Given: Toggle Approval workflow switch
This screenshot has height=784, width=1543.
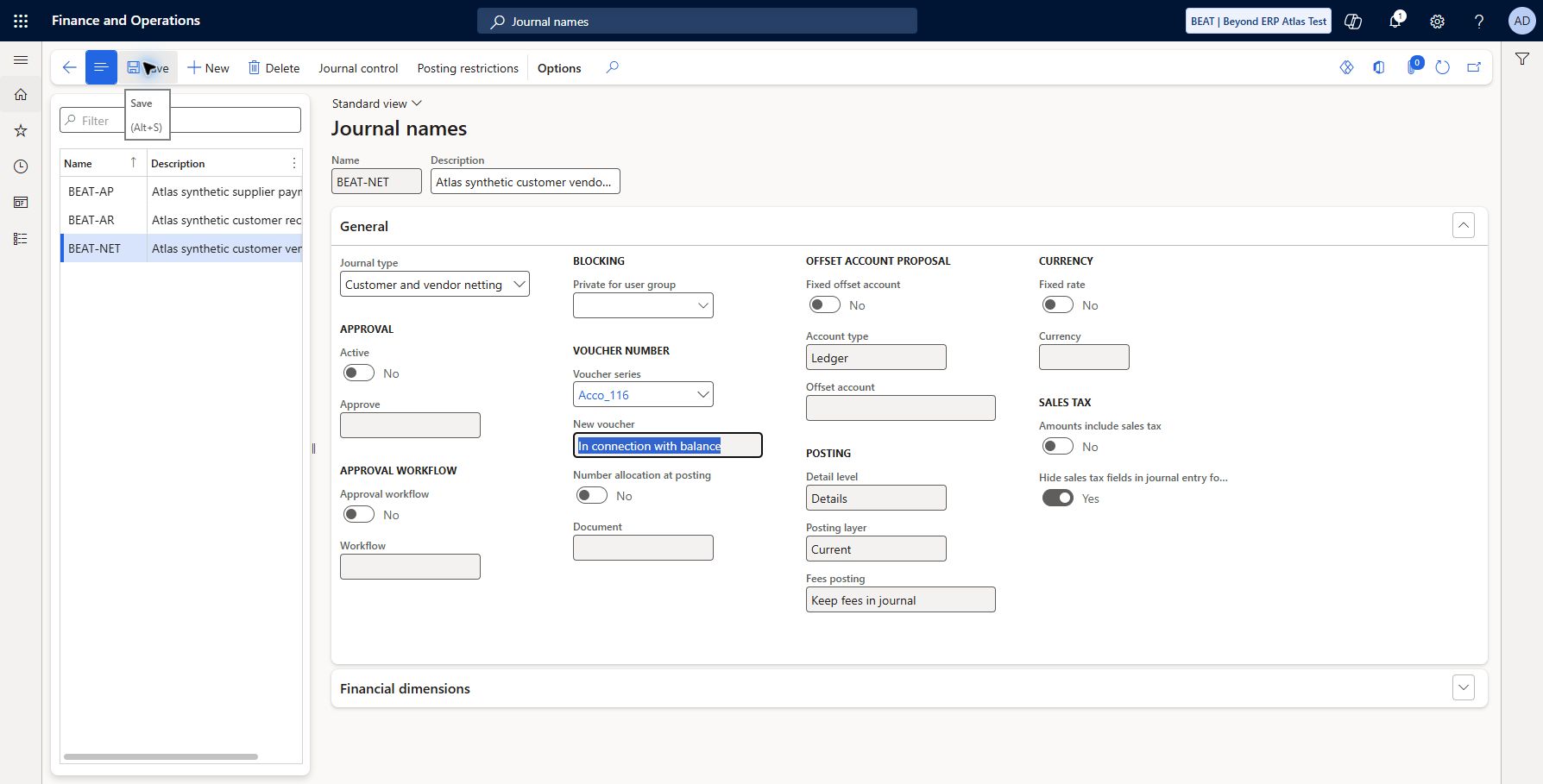Looking at the screenshot, I should pos(359,514).
